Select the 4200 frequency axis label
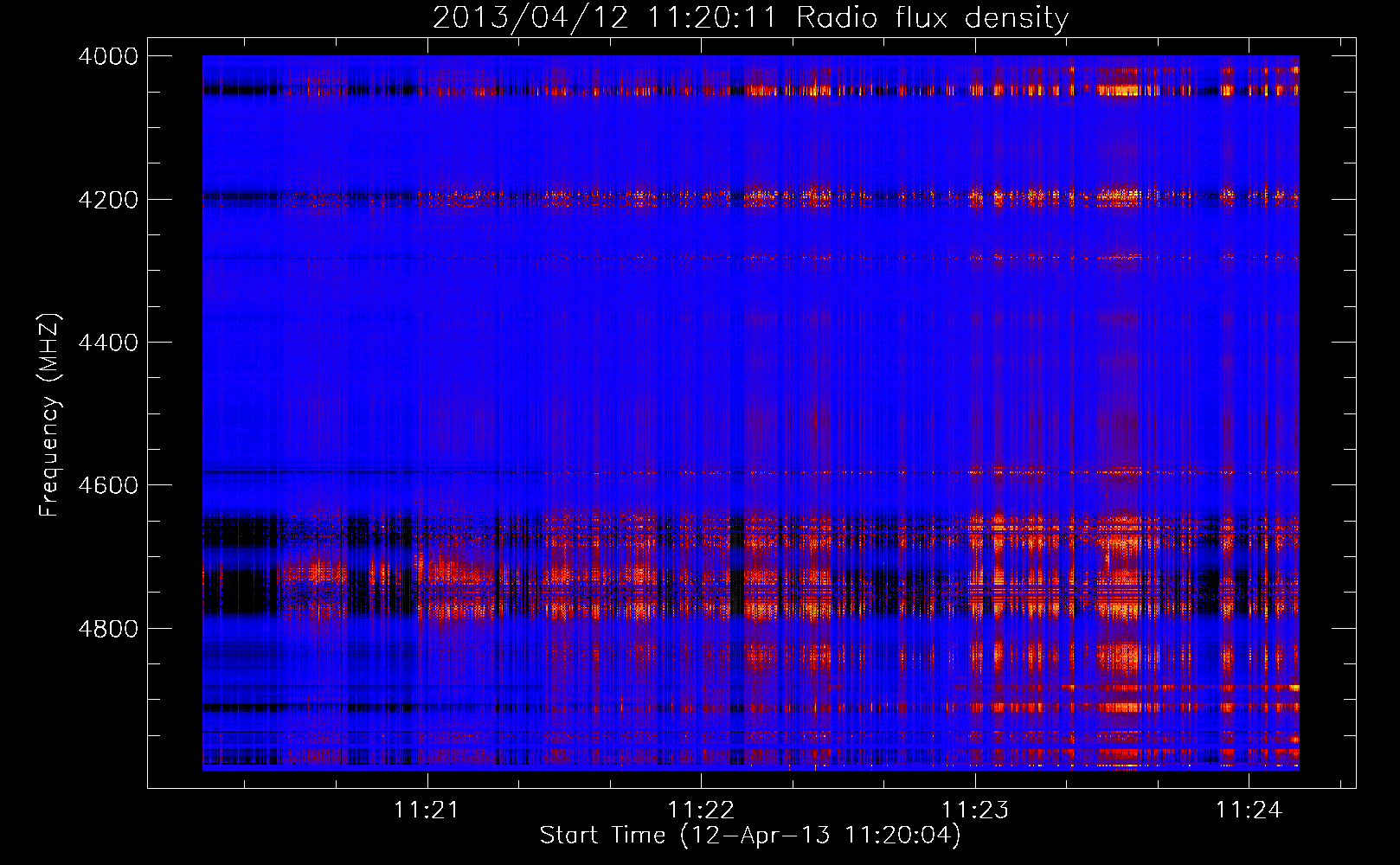This screenshot has height=865, width=1400. [108, 199]
